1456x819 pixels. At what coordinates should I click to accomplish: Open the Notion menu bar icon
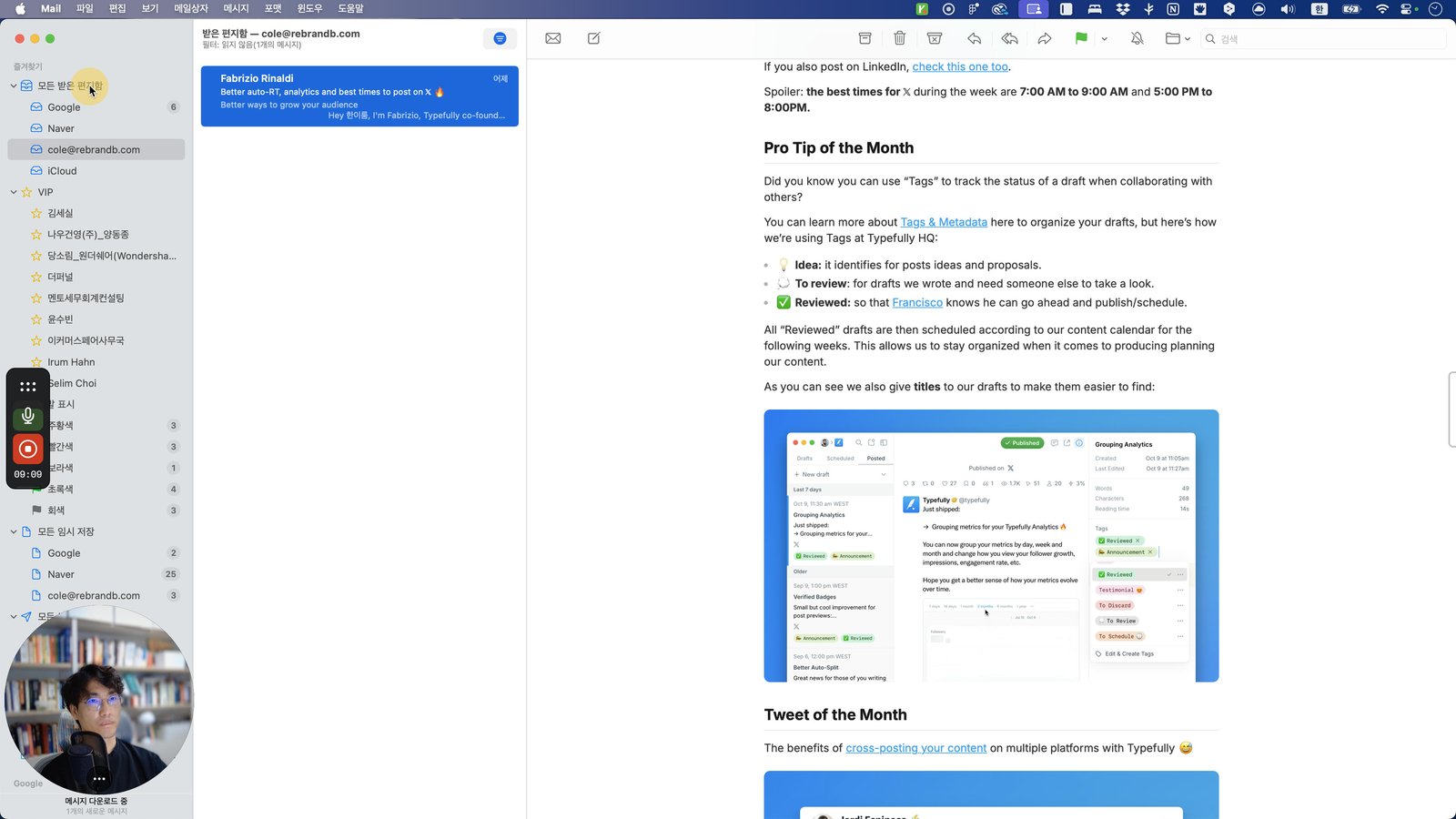1173,9
